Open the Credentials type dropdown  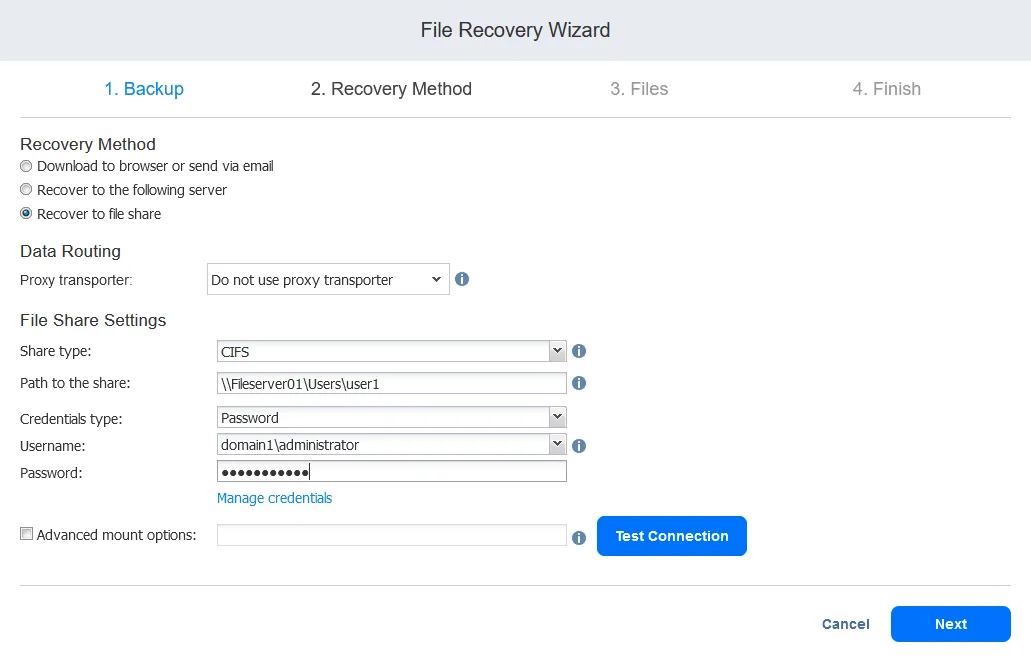[557, 418]
